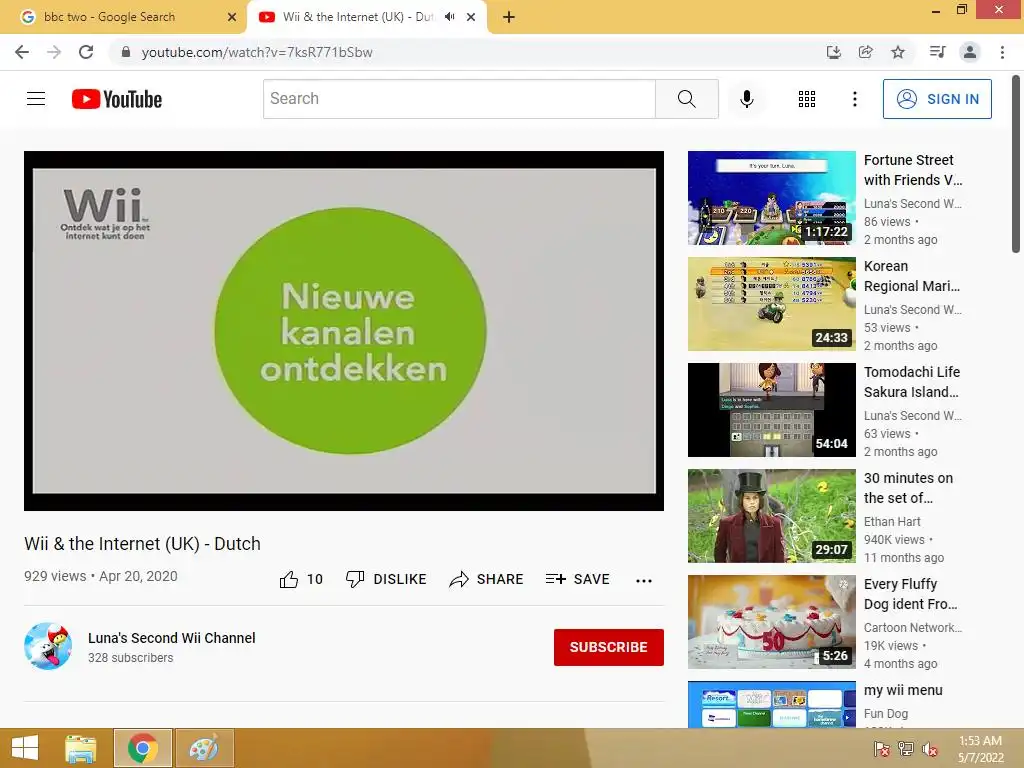The height and width of the screenshot is (768, 1024).
Task: Open the YouTube apps grid
Action: click(x=807, y=99)
